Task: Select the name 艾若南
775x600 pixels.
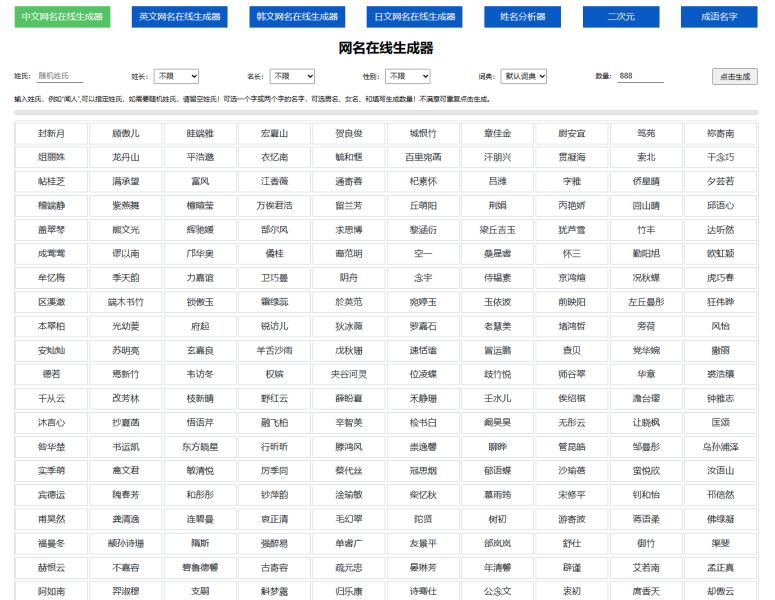Action: [x=646, y=567]
